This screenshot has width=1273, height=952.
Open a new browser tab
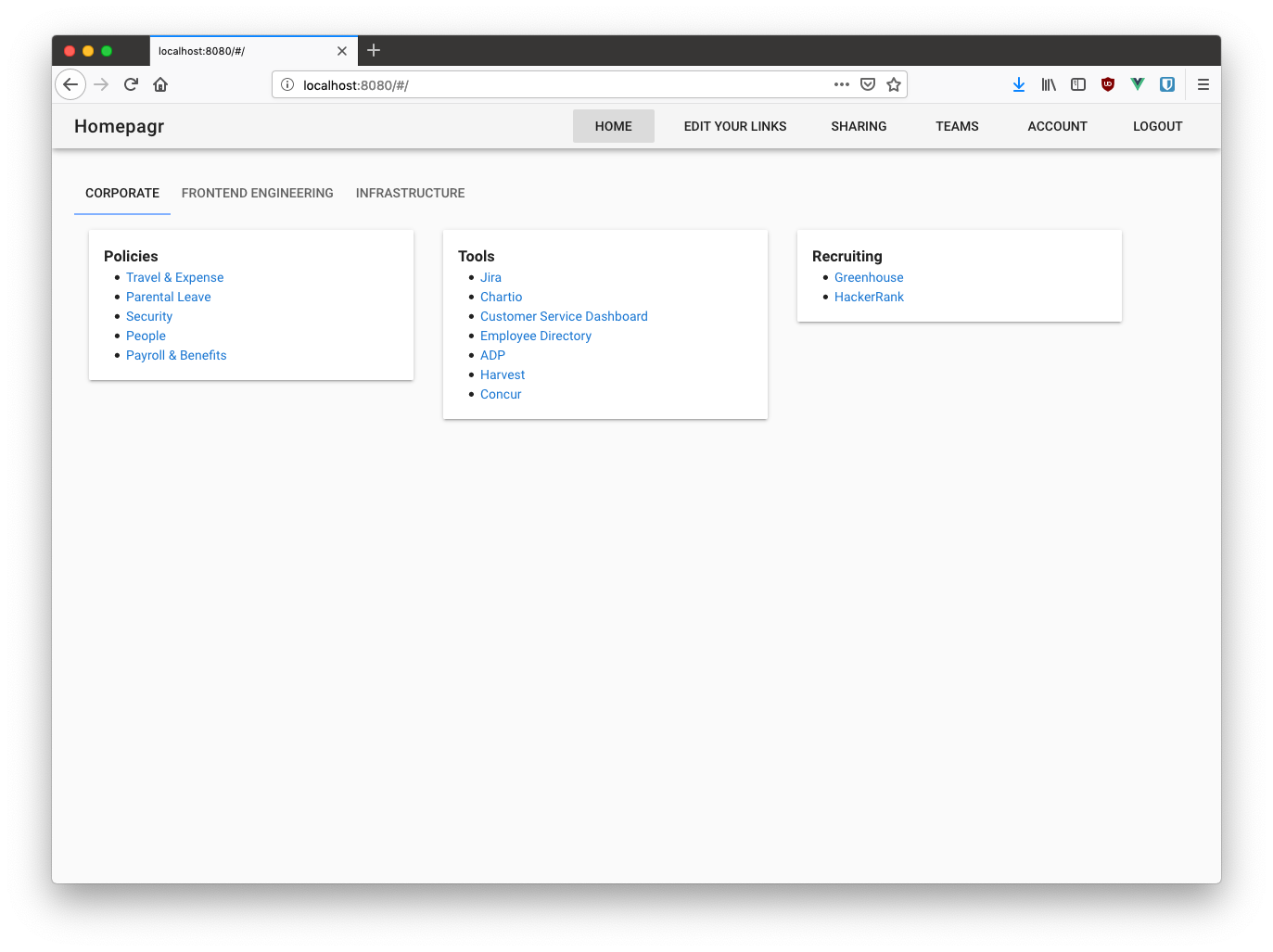point(374,50)
